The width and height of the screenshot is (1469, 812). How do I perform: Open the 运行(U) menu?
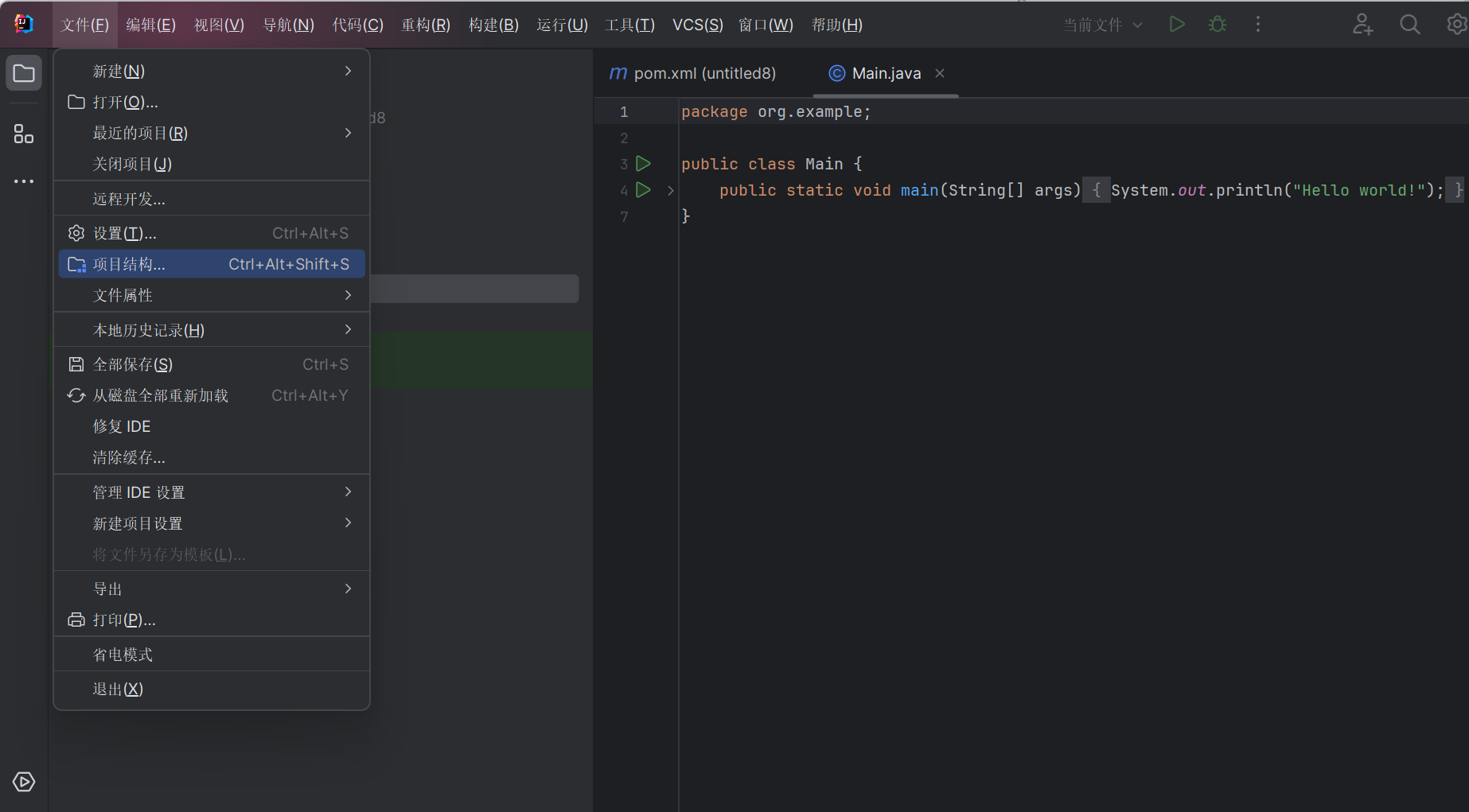[562, 25]
